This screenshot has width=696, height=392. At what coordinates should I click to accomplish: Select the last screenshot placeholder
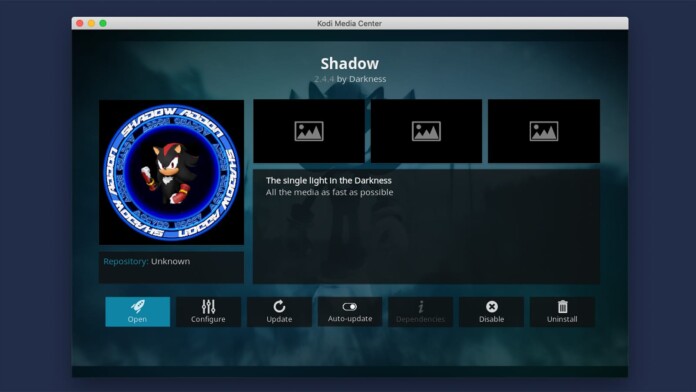[544, 131]
